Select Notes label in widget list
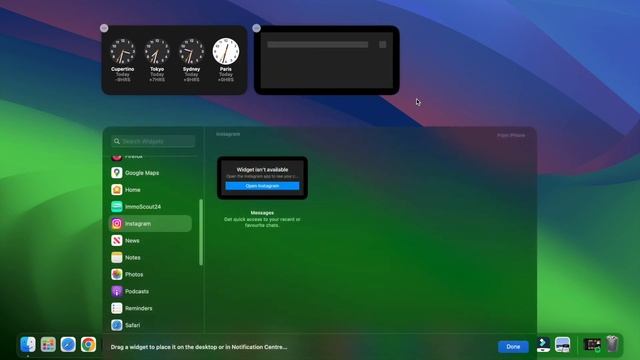The image size is (640, 360). 133,258
